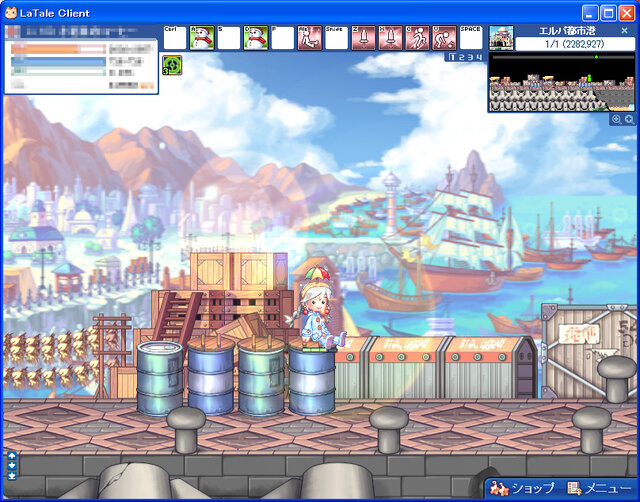This screenshot has height=502, width=640.
Task: Switch to hotbar page 2
Action: pos(461,57)
